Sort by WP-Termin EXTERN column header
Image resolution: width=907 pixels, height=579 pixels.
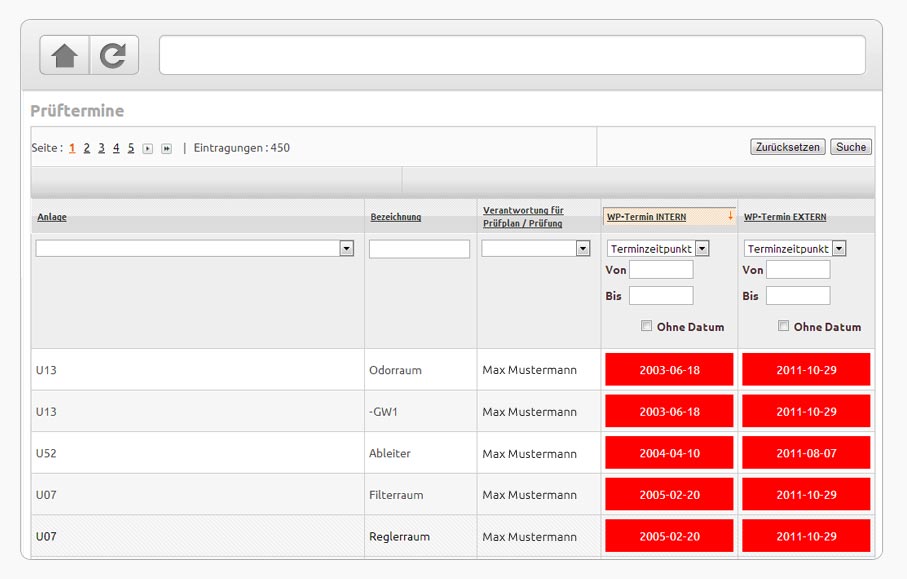pyautogui.click(x=785, y=217)
